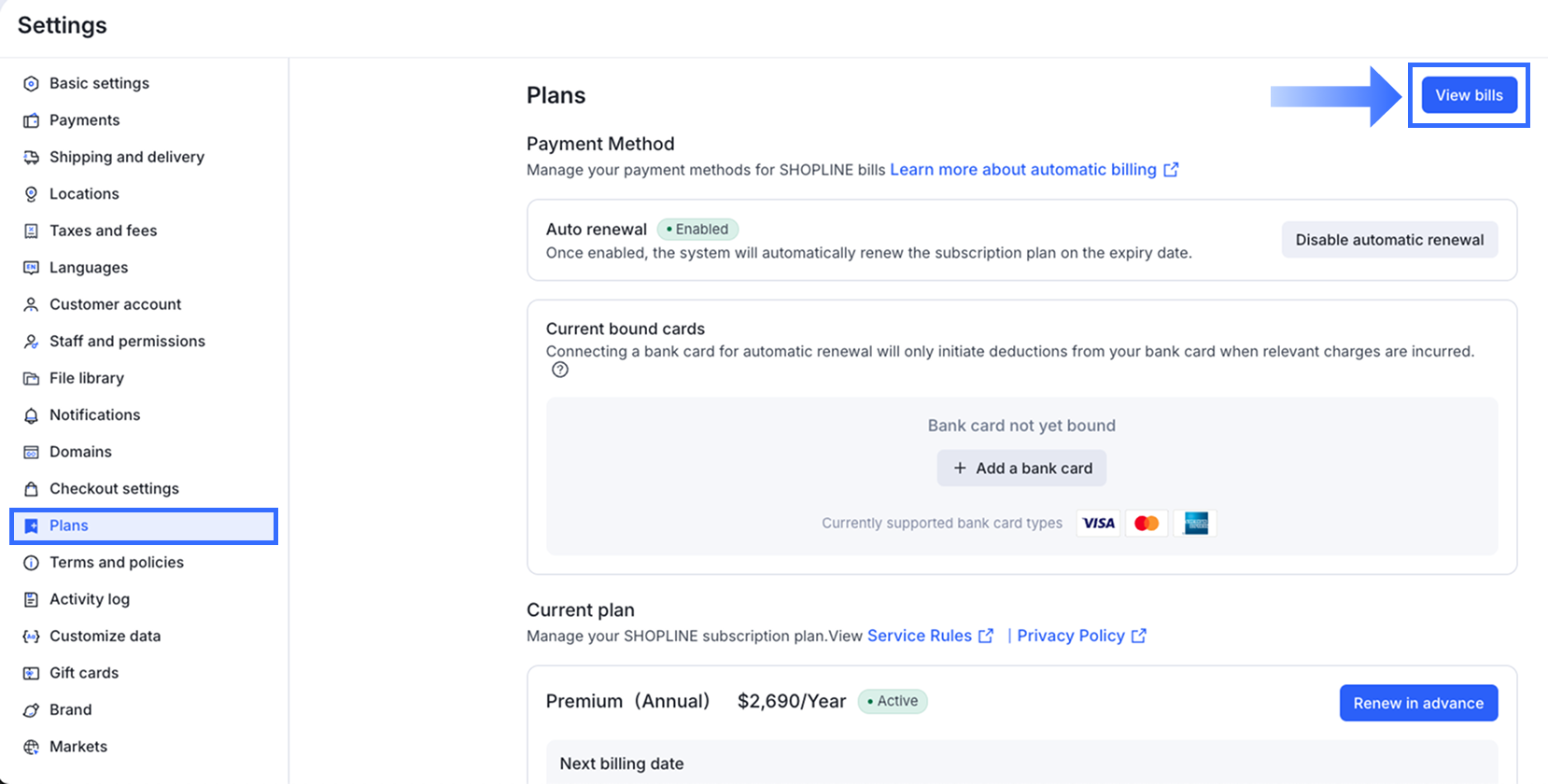The width and height of the screenshot is (1548, 784).
Task: Go to Checkout settings
Action: (x=114, y=489)
